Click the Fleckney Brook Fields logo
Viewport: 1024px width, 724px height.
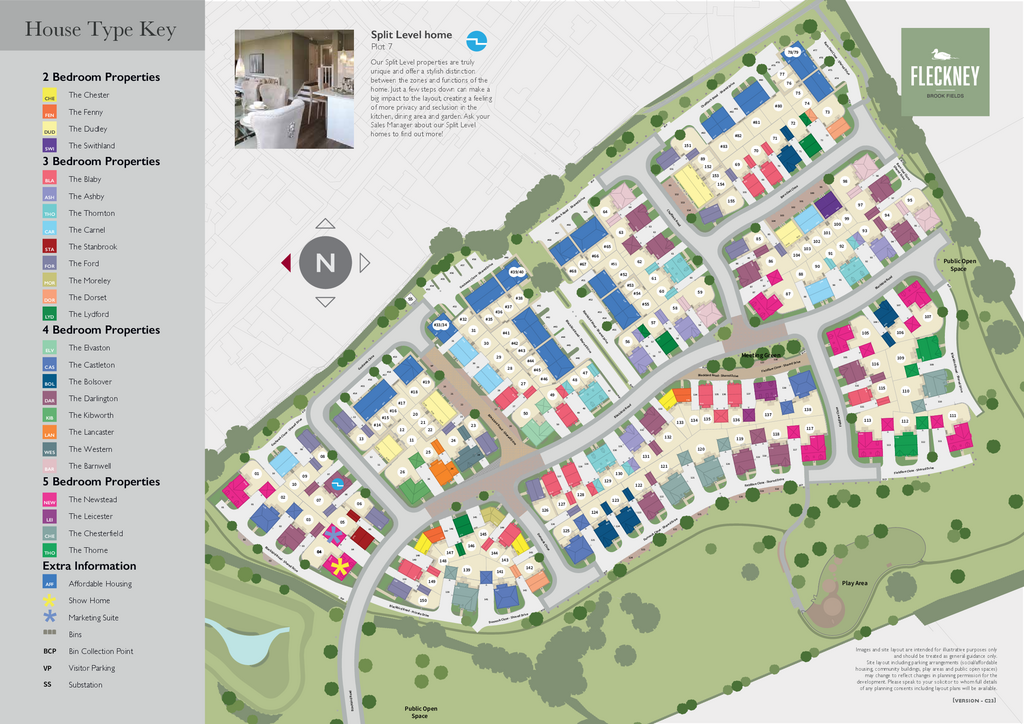pos(945,71)
